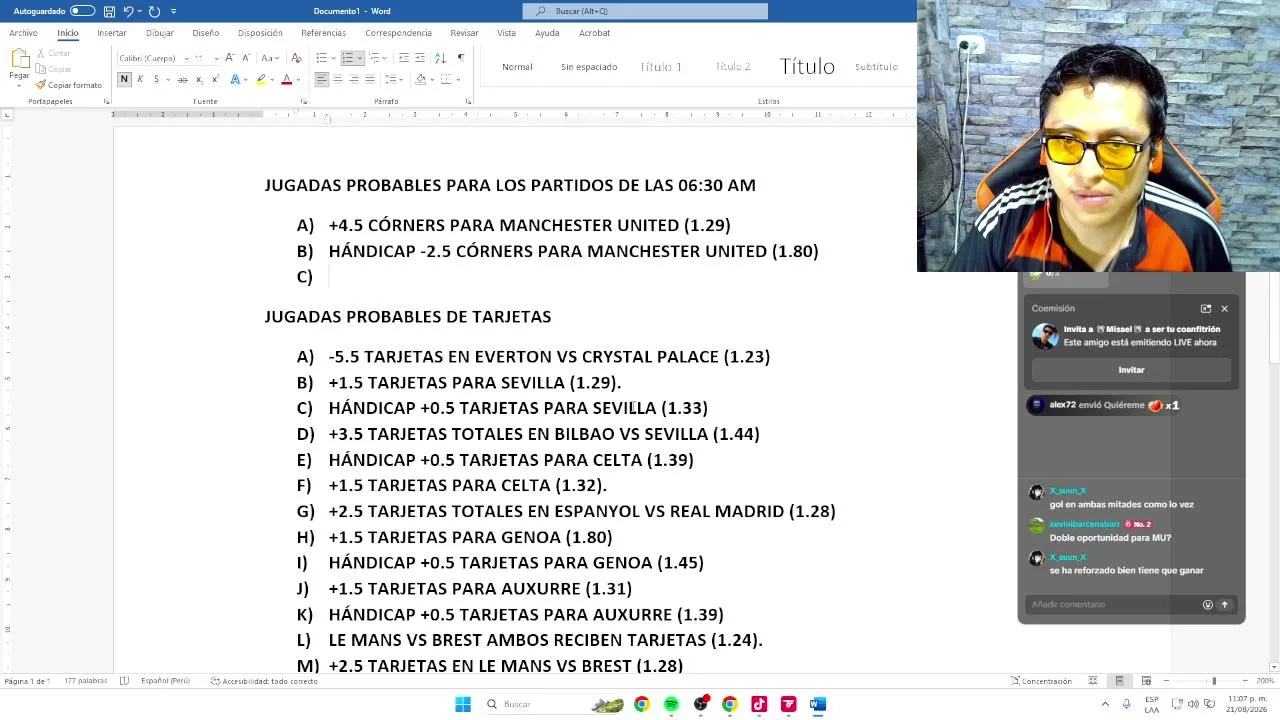Toggle subscript formatting
This screenshot has height=720, width=1280.
(199, 79)
